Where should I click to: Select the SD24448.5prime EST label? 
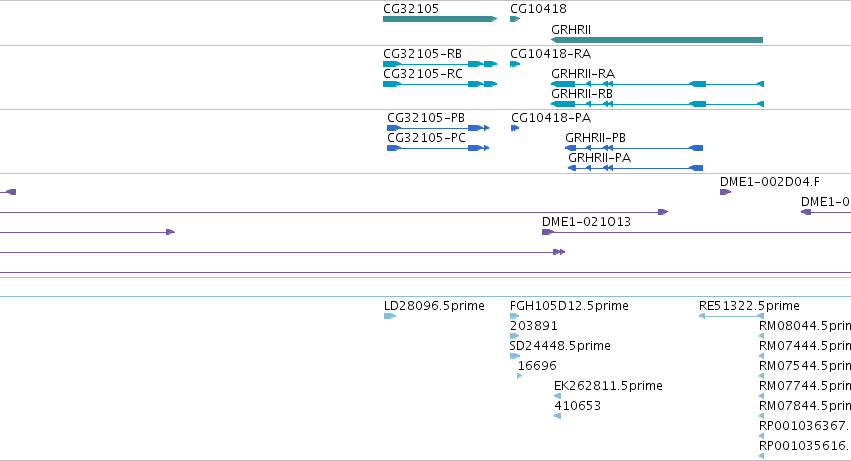(x=560, y=346)
